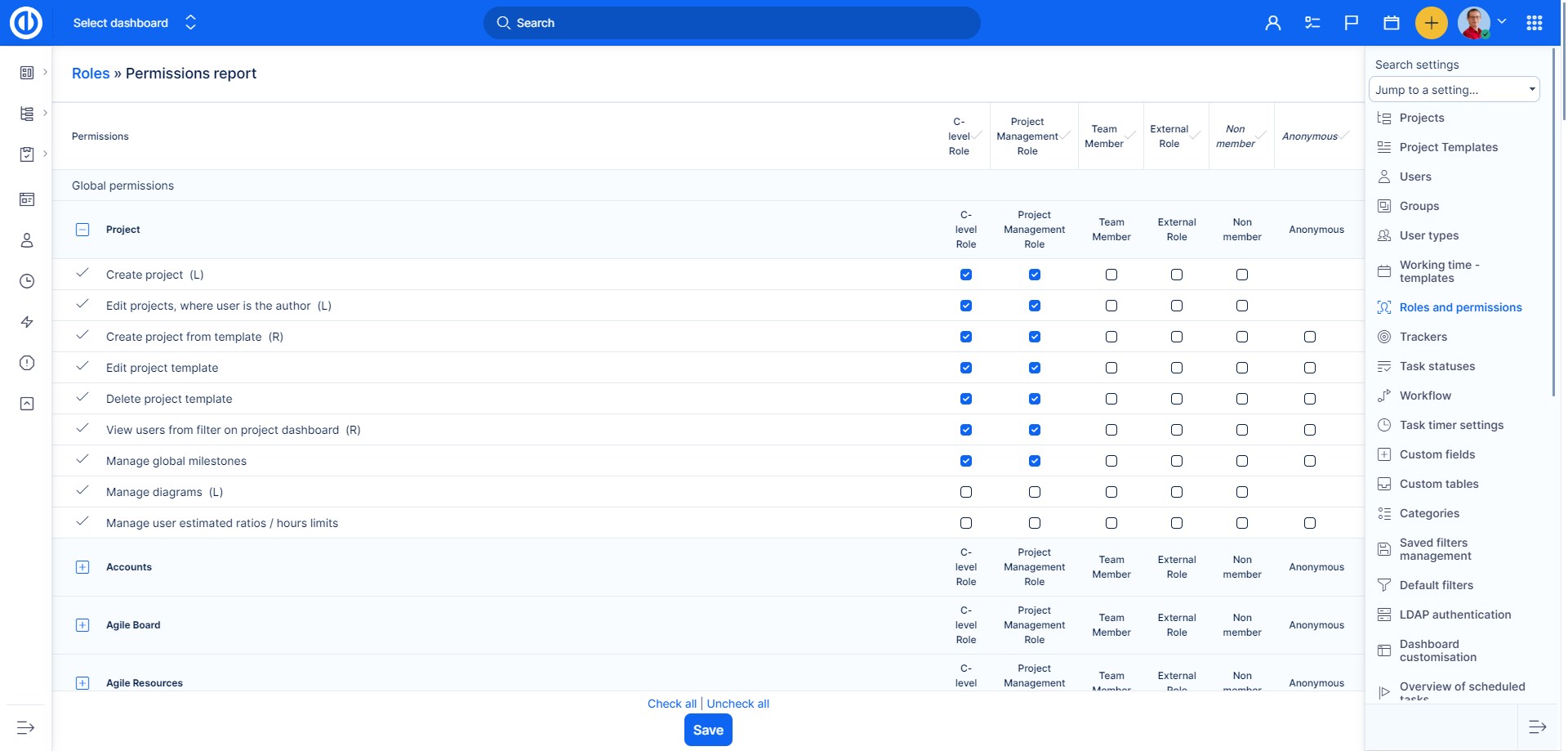
Task: Click the yellow plus create button
Action: pos(1431,23)
